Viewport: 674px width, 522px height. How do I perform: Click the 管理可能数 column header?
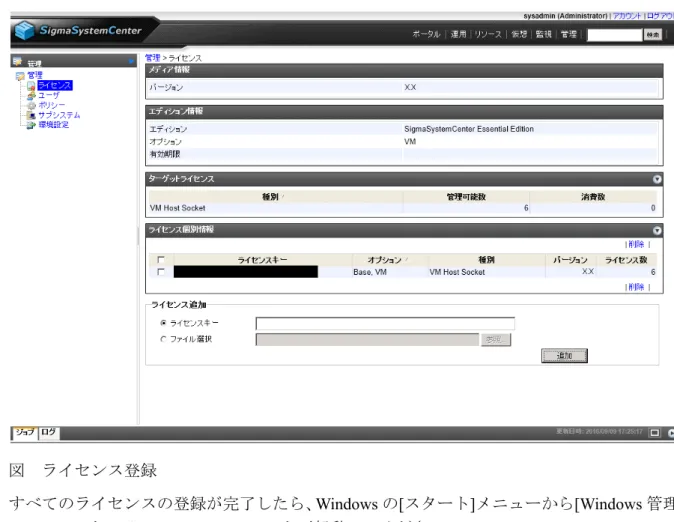466,197
